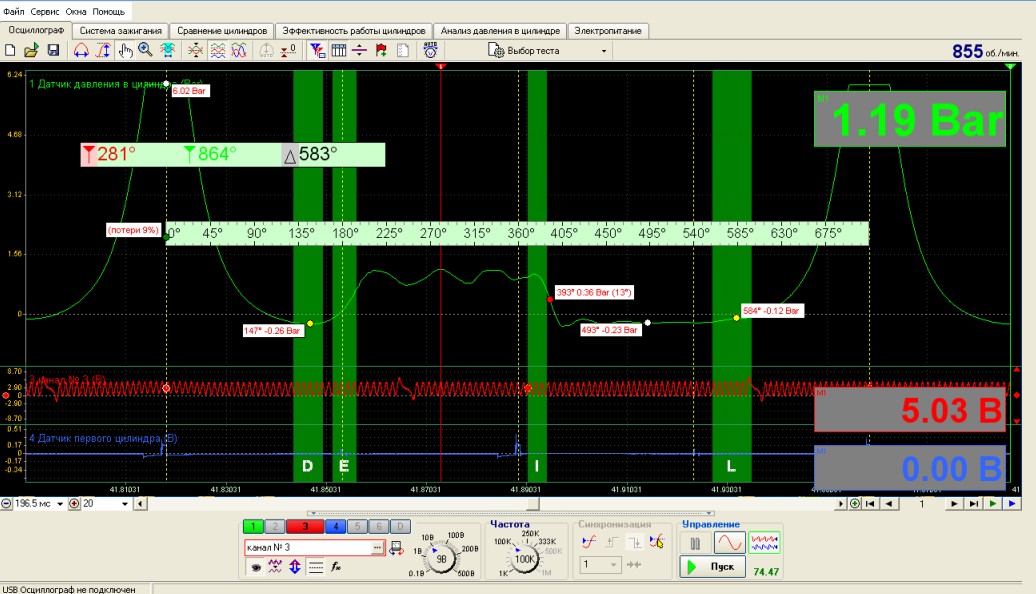Click the AUTO clock icon
1036x594 pixels.
tap(430, 50)
